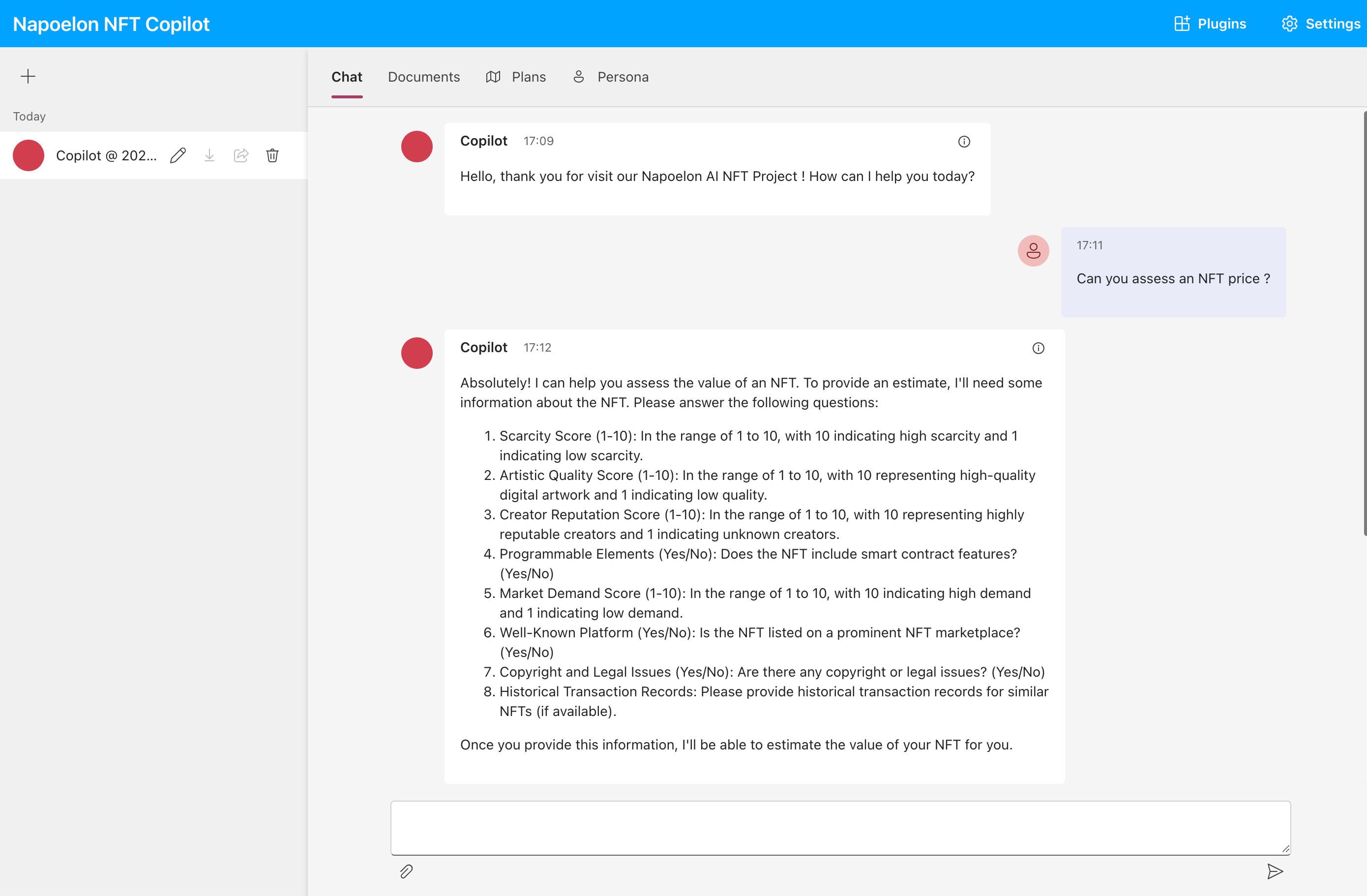Show info for the 17:09 Copilot message
The height and width of the screenshot is (896, 1367).
pyautogui.click(x=964, y=141)
